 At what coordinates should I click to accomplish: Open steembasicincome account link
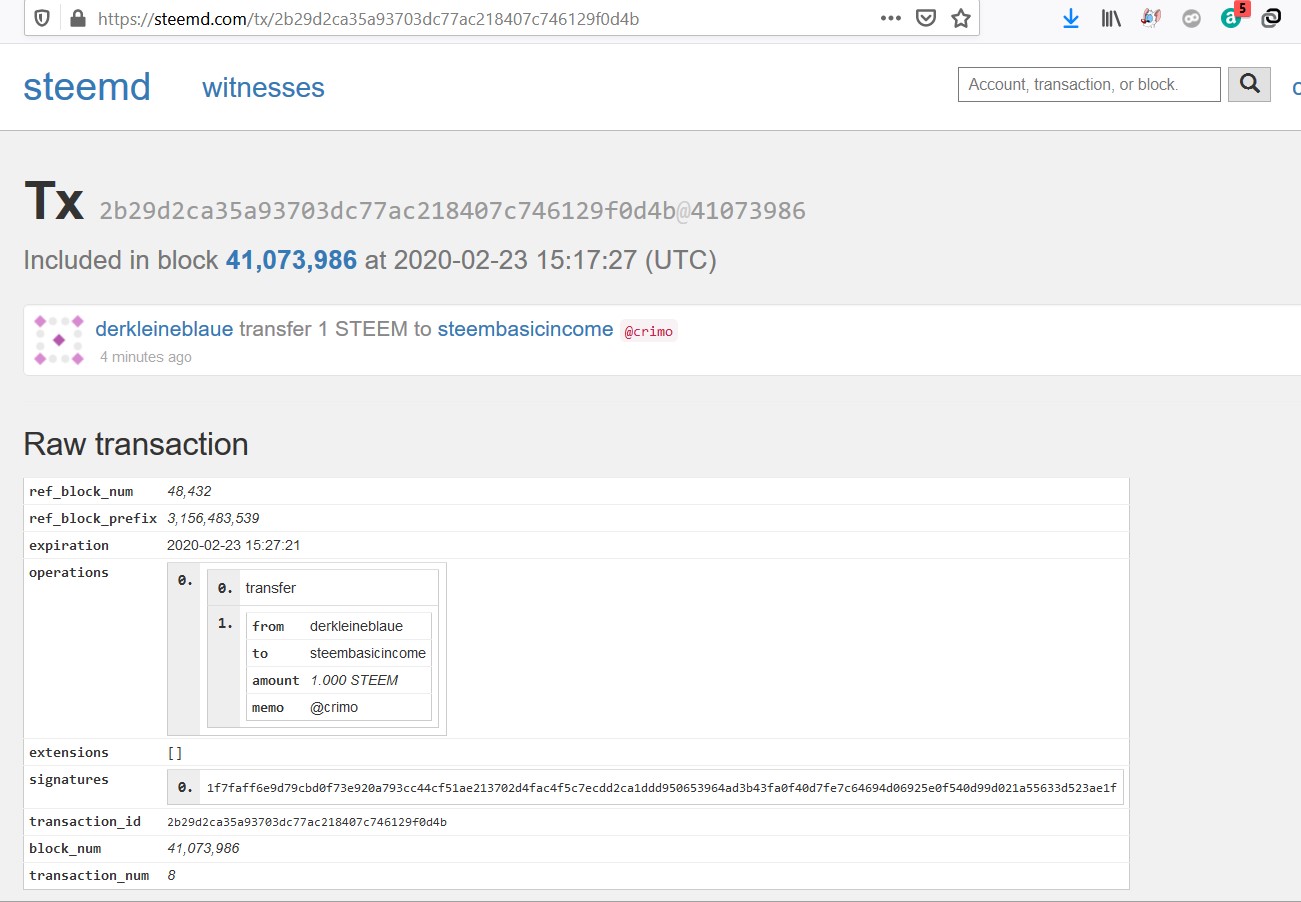click(525, 329)
